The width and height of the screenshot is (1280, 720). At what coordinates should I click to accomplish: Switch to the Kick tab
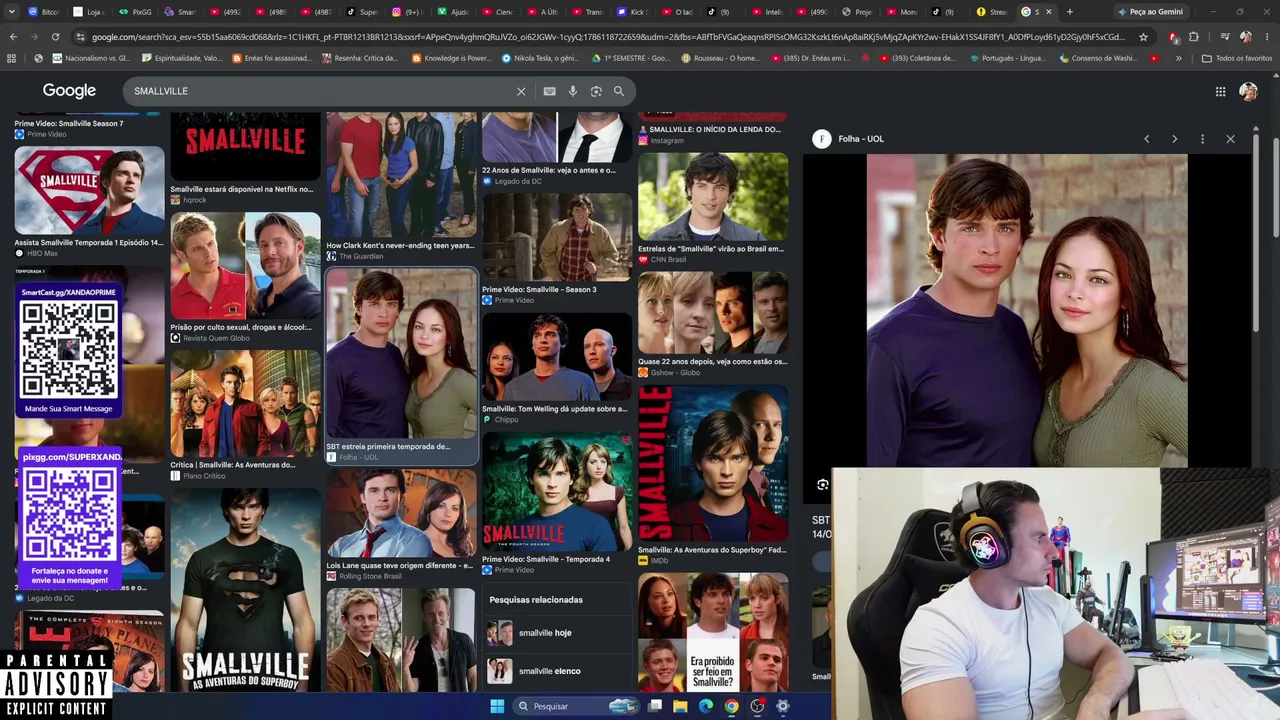(x=631, y=12)
